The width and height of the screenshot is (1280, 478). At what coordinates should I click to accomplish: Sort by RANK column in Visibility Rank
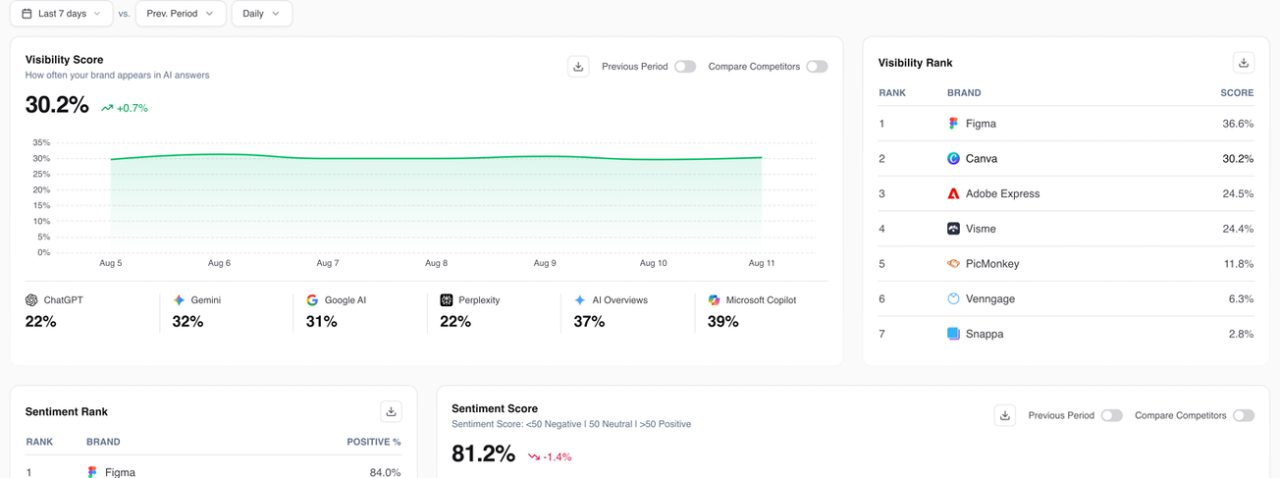point(892,93)
